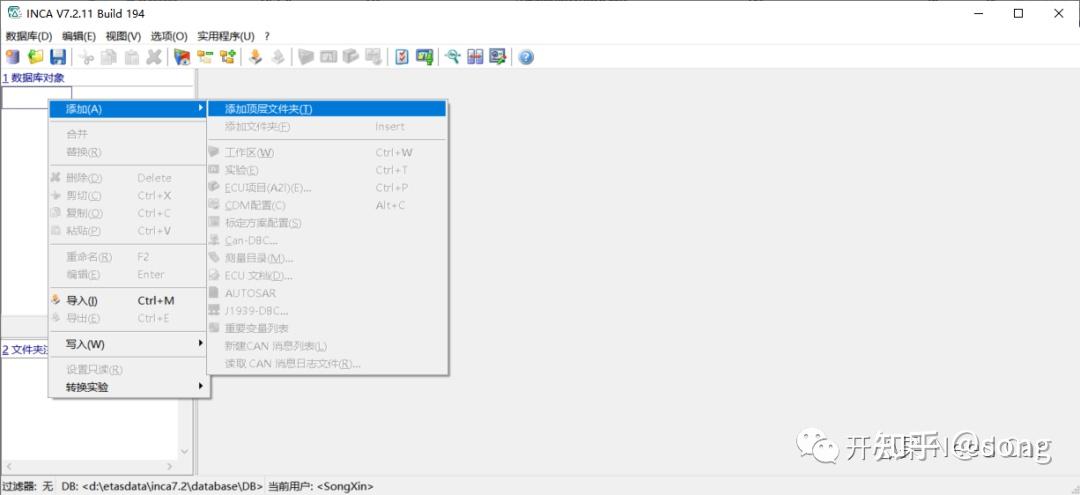1080x495 pixels.
Task: Click greyed 剪切(C) context menu entry
Action: (129, 196)
